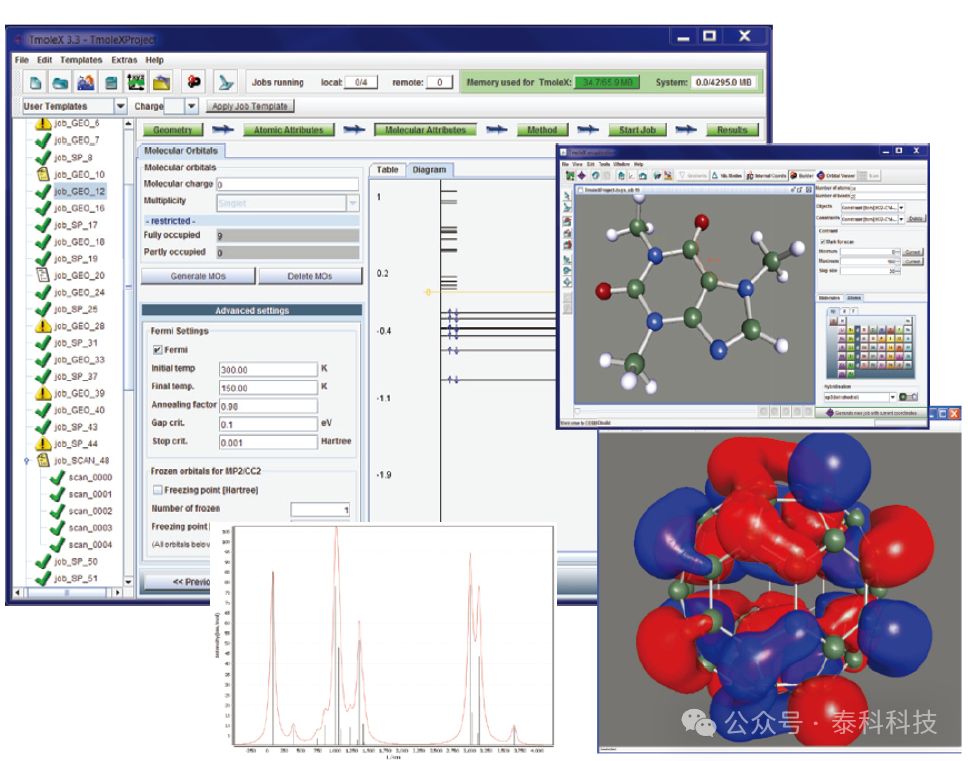Viewport: 968px width, 761px height.
Task: Click the teal viewer icon in main toolbar
Action: [225, 82]
